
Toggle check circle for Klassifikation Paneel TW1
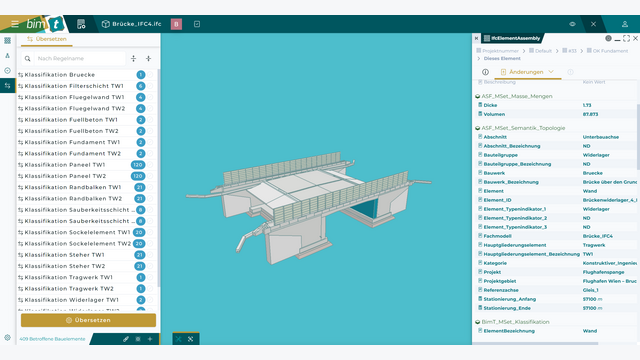click(150, 165)
